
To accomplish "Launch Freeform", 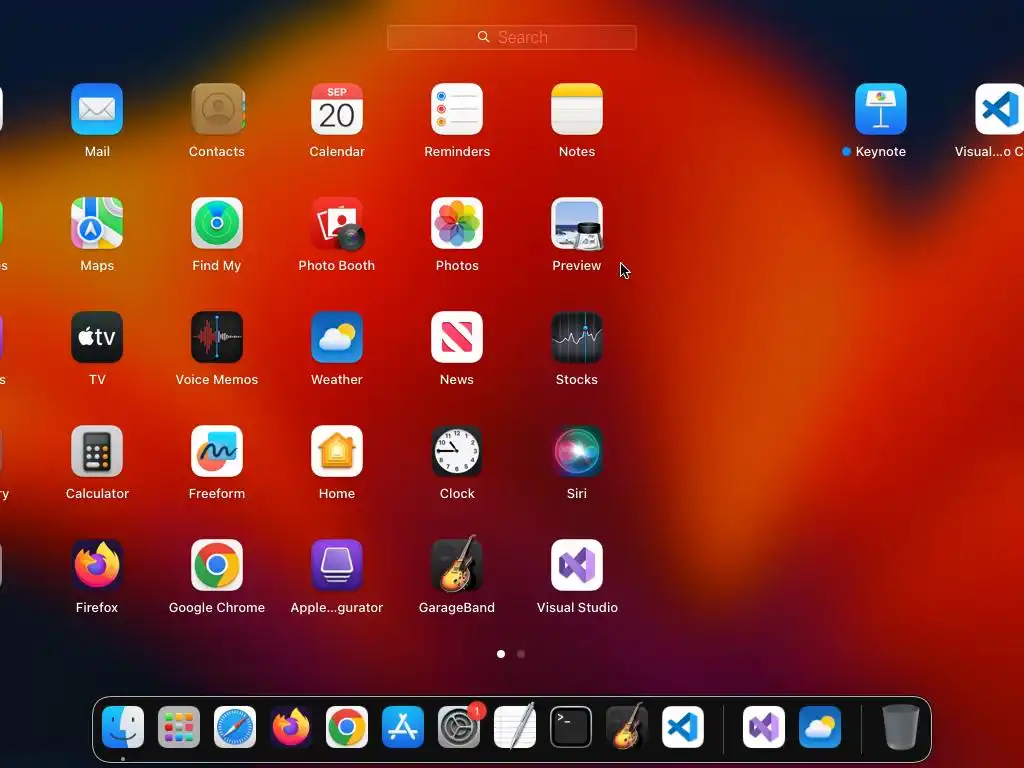I will point(217,451).
